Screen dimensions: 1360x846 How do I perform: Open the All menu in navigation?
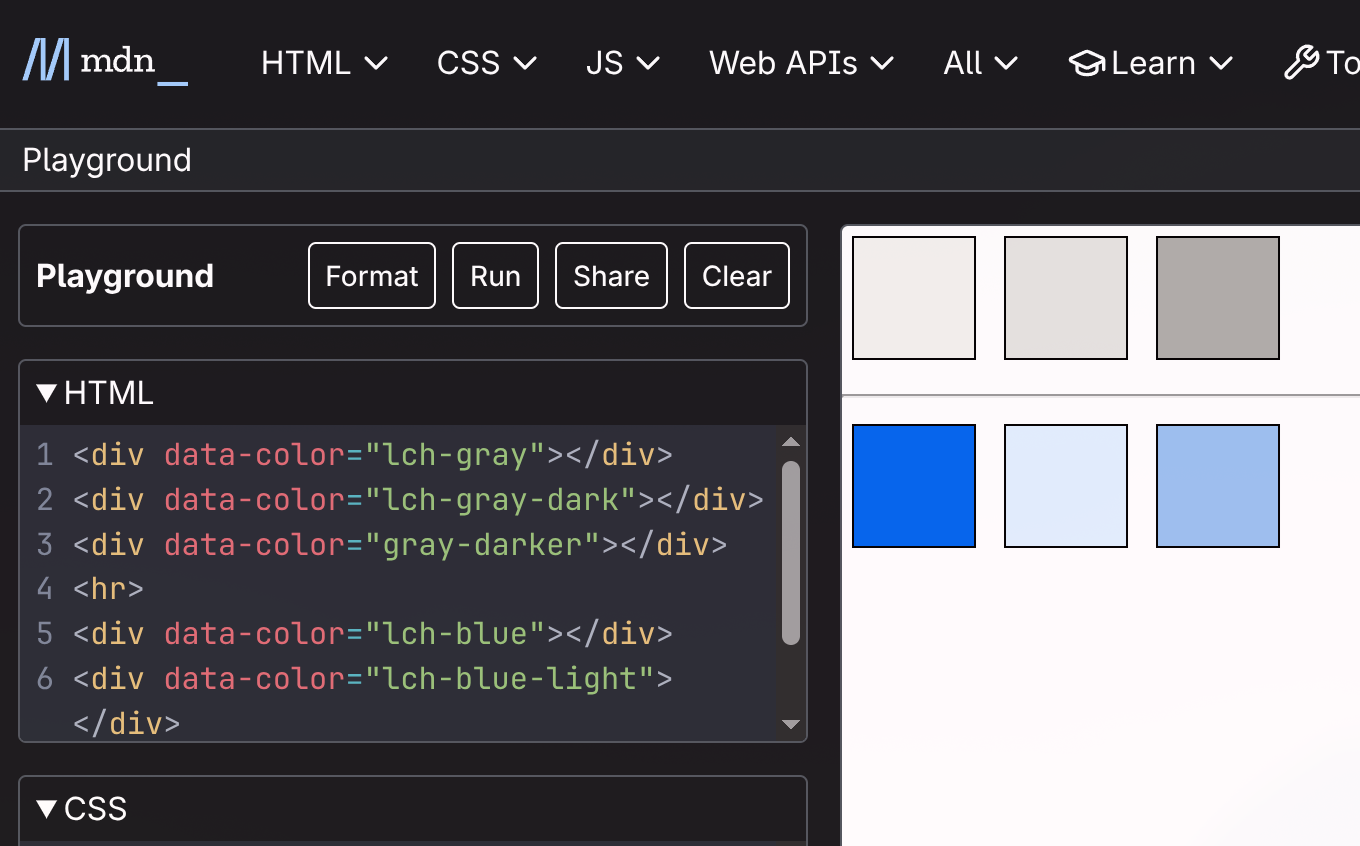(x=980, y=64)
